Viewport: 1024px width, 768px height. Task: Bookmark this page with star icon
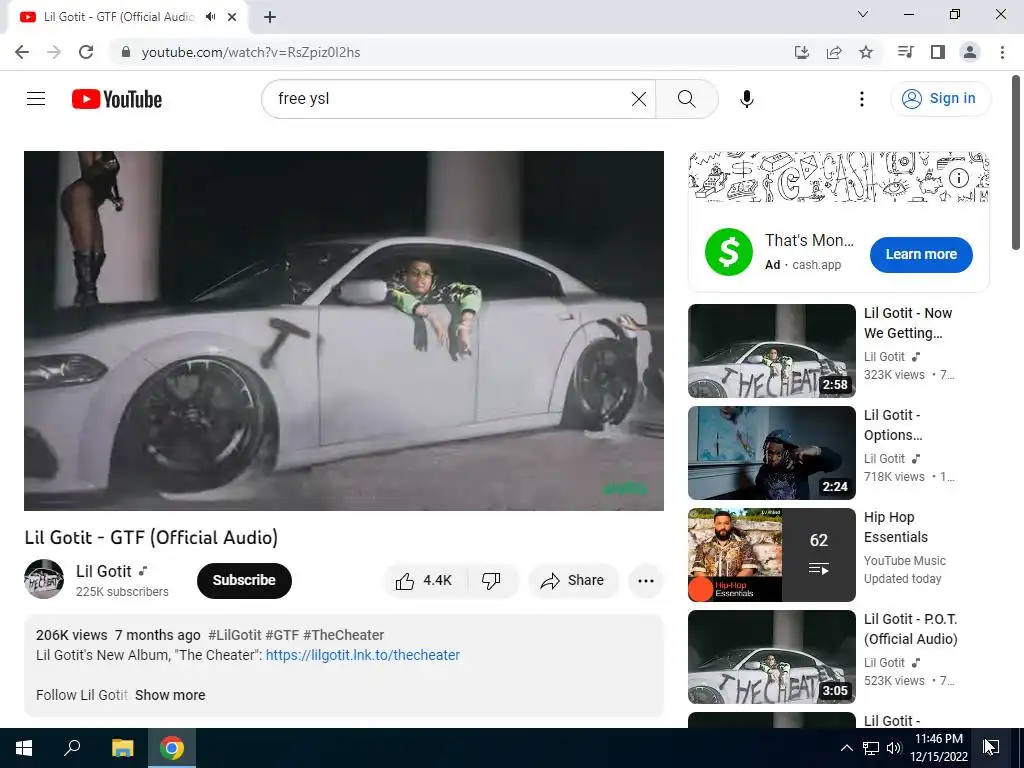click(866, 52)
